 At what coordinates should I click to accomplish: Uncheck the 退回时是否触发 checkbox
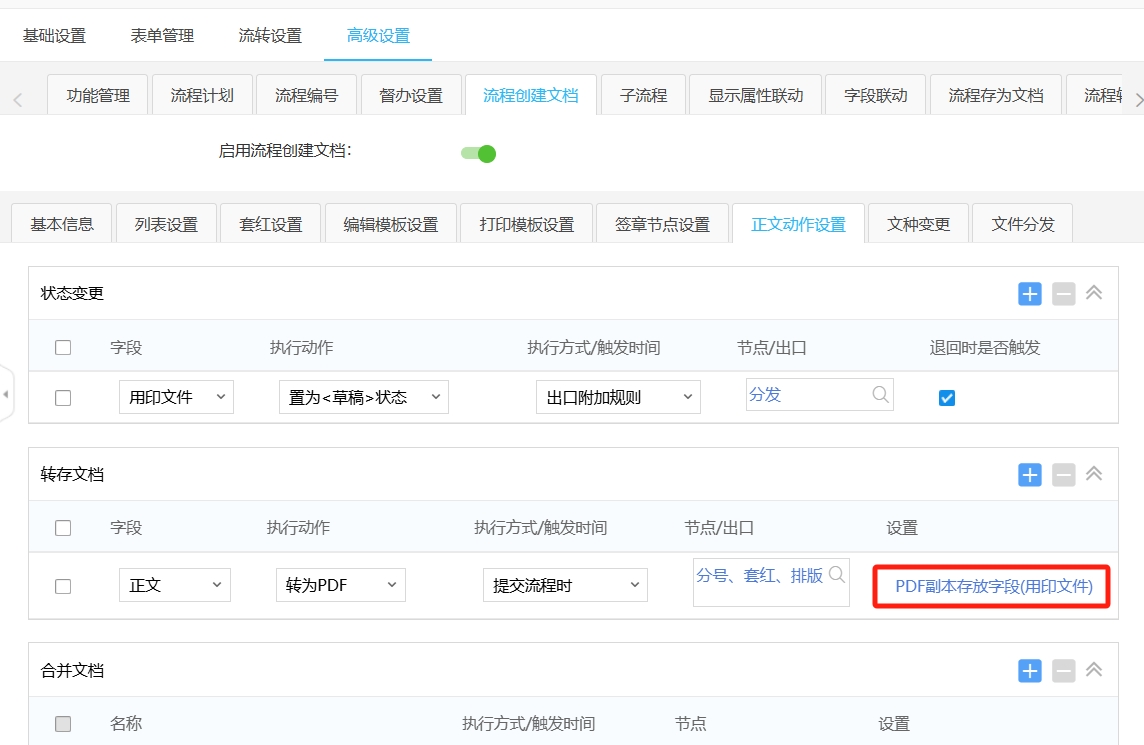pos(947,397)
